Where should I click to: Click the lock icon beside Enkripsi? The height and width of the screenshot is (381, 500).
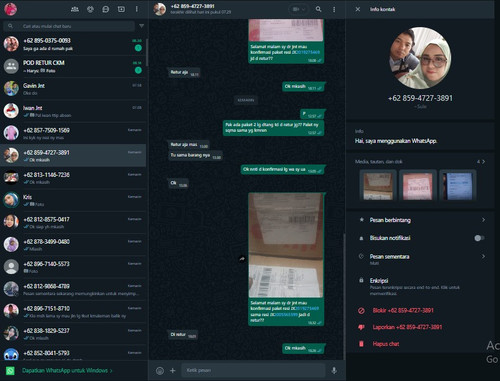point(361,280)
